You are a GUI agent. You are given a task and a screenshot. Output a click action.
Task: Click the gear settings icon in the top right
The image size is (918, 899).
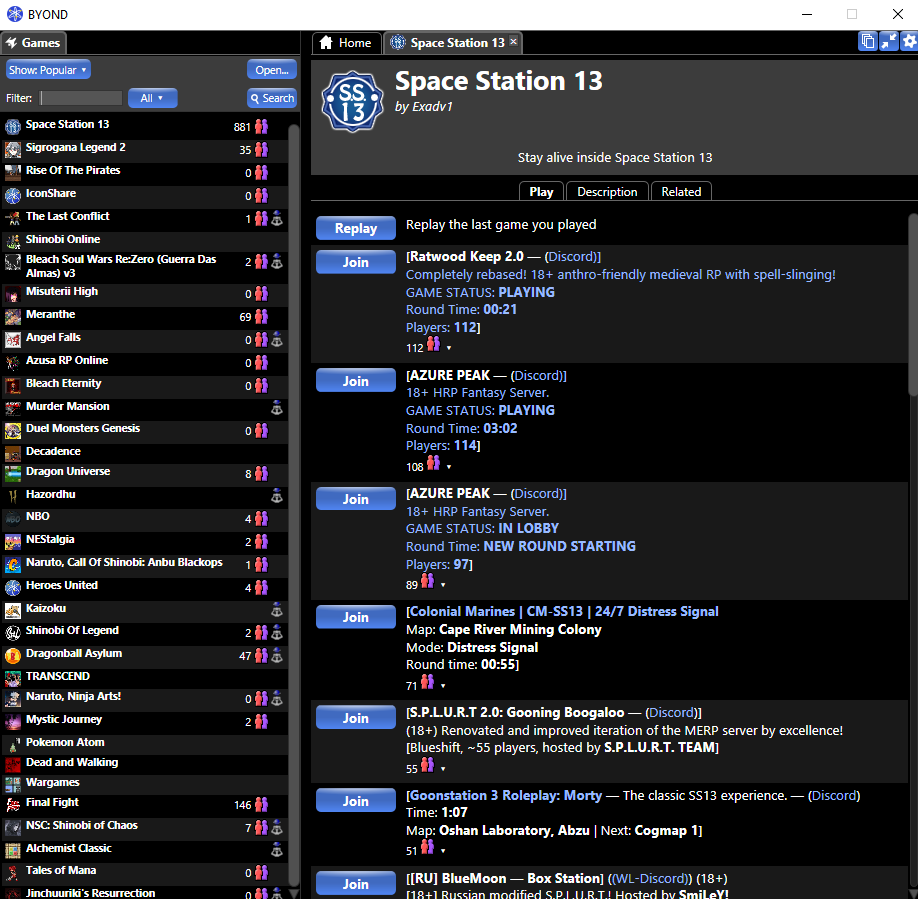click(x=909, y=42)
